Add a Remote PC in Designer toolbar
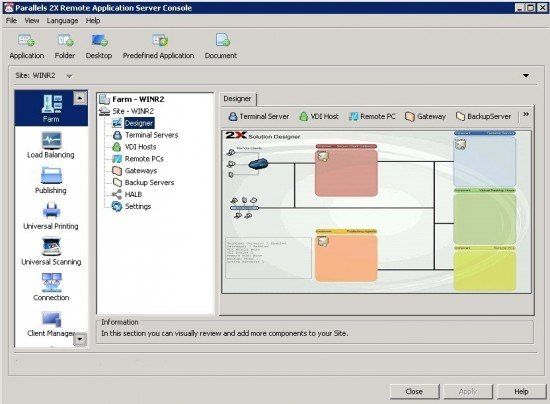This screenshot has width=550, height=404. pos(372,116)
